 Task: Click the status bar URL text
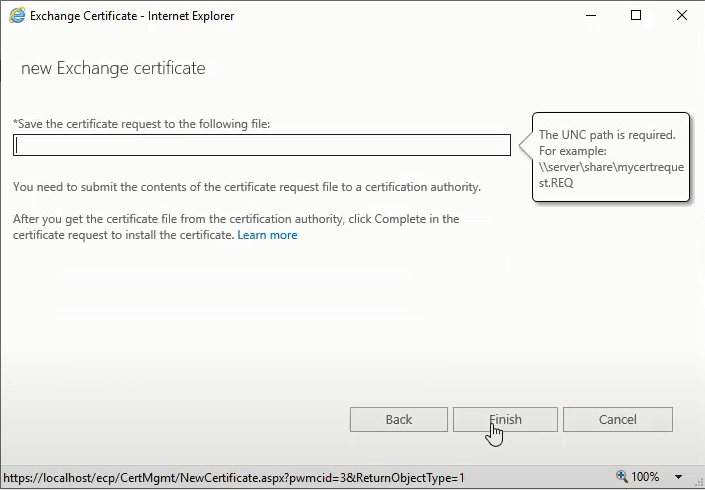pyautogui.click(x=233, y=478)
